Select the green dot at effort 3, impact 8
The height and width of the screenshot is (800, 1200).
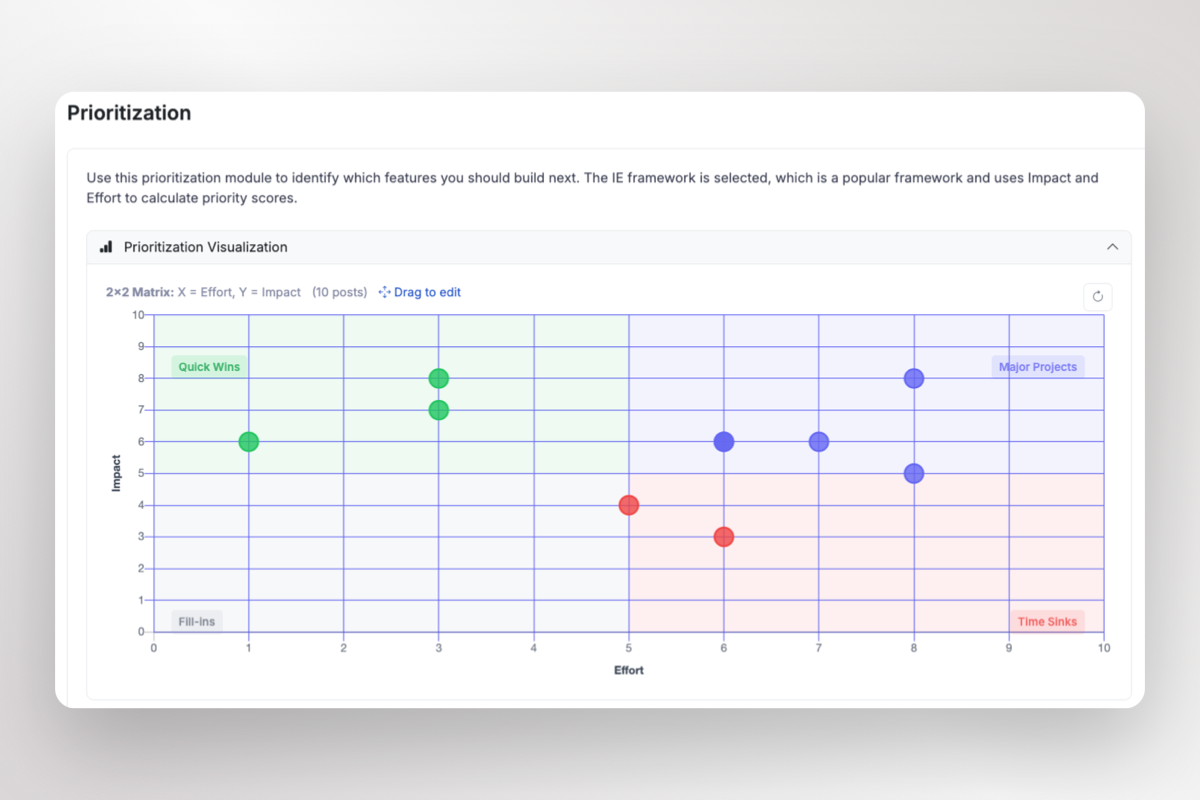438,378
